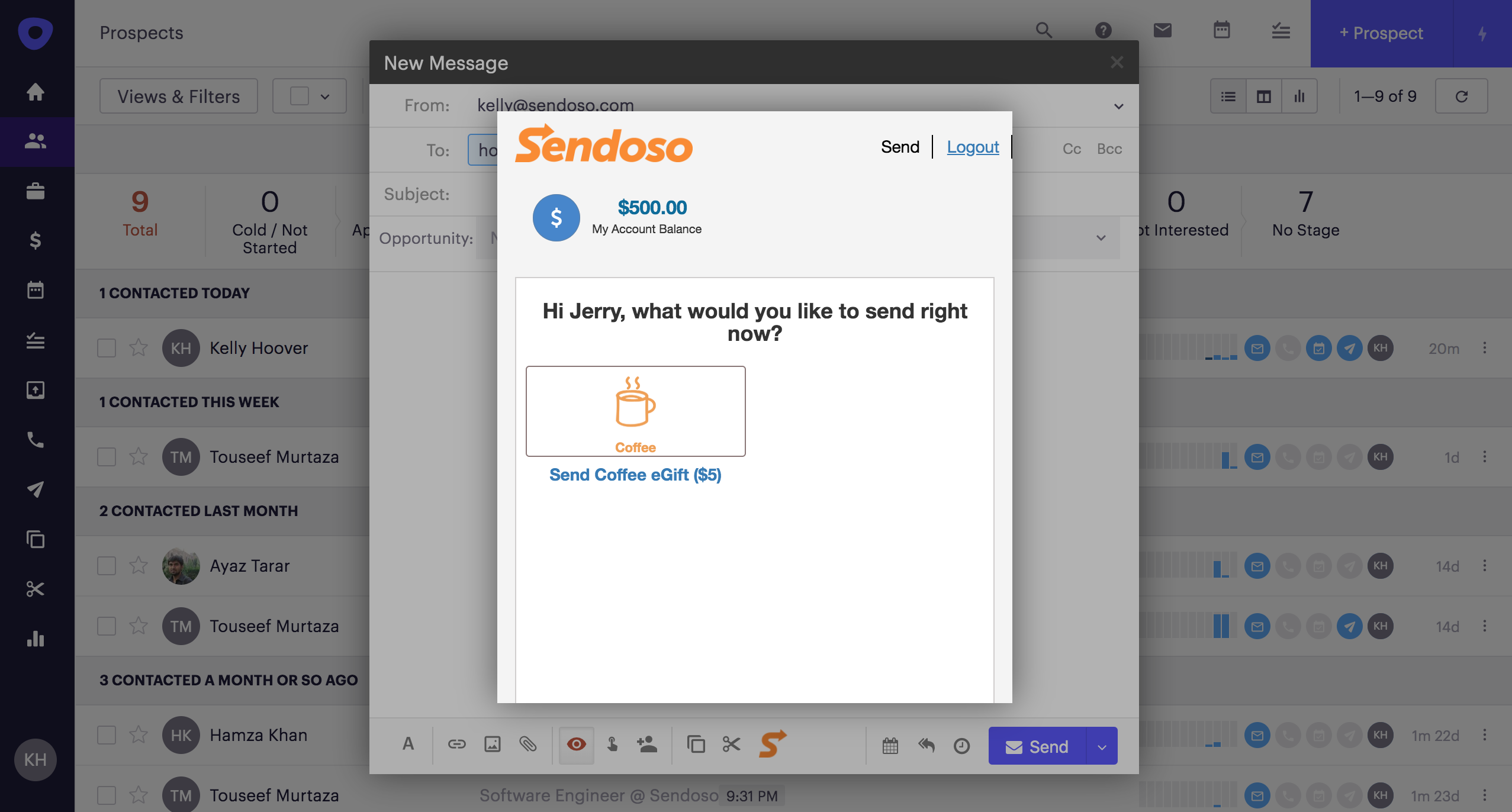The height and width of the screenshot is (812, 1512).
Task: Insert a link with the link icon
Action: [x=456, y=745]
